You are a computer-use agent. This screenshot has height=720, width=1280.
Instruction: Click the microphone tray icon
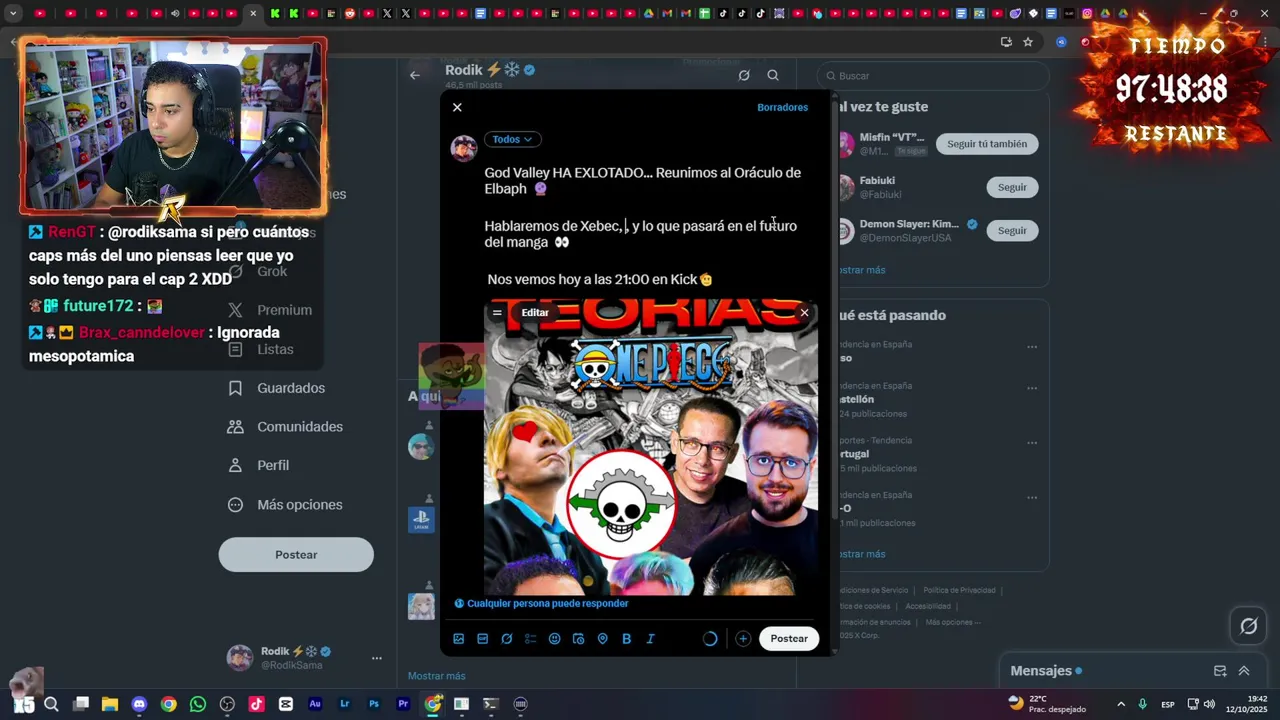pyautogui.click(x=1142, y=704)
